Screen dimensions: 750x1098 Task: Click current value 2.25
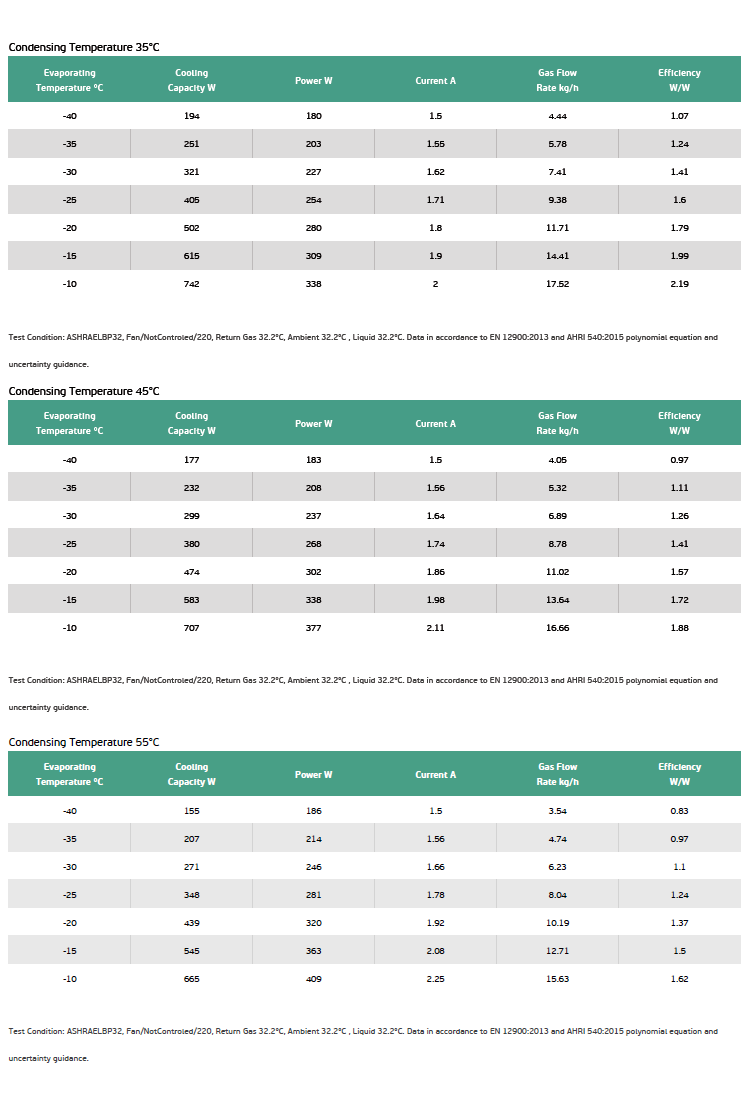[x=436, y=978]
